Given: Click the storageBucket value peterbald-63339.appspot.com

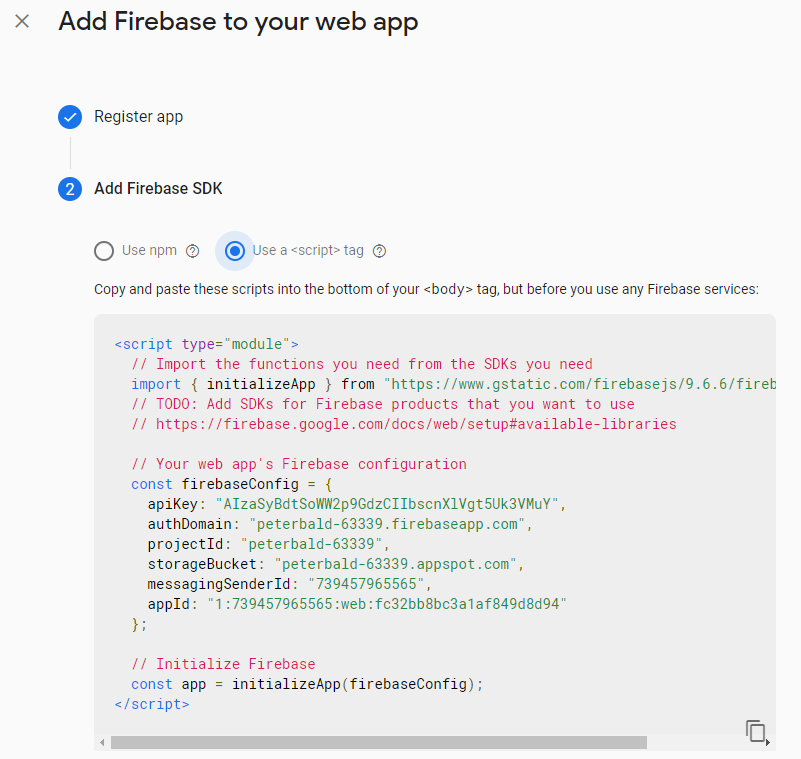Looking at the screenshot, I should tap(396, 564).
